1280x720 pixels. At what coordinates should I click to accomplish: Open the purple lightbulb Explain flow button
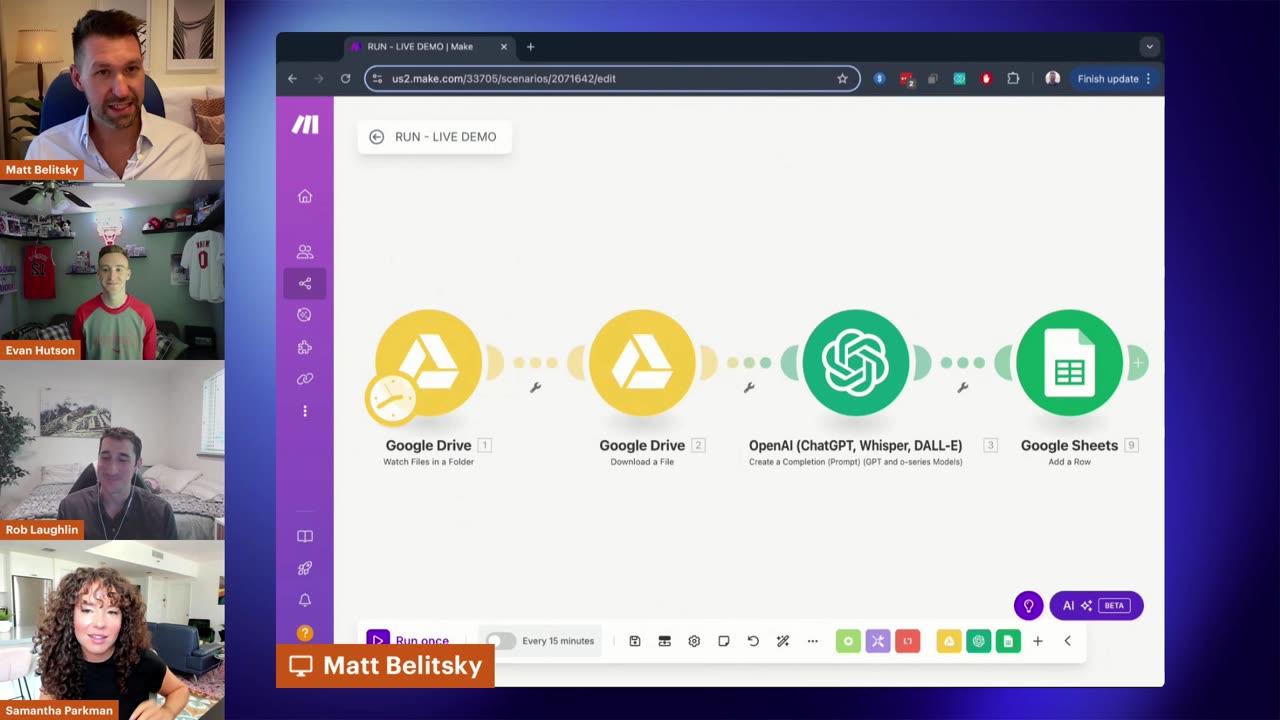tap(1028, 606)
